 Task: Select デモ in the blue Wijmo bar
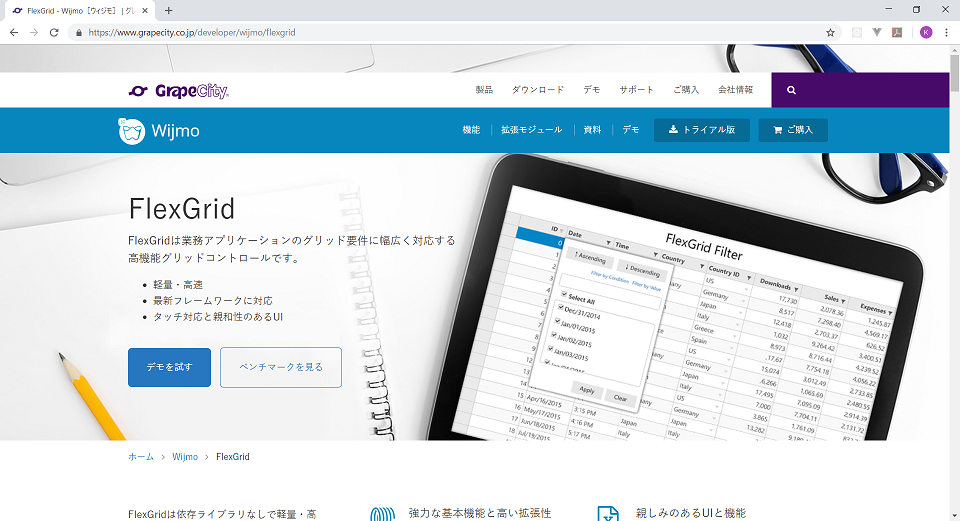tap(631, 130)
